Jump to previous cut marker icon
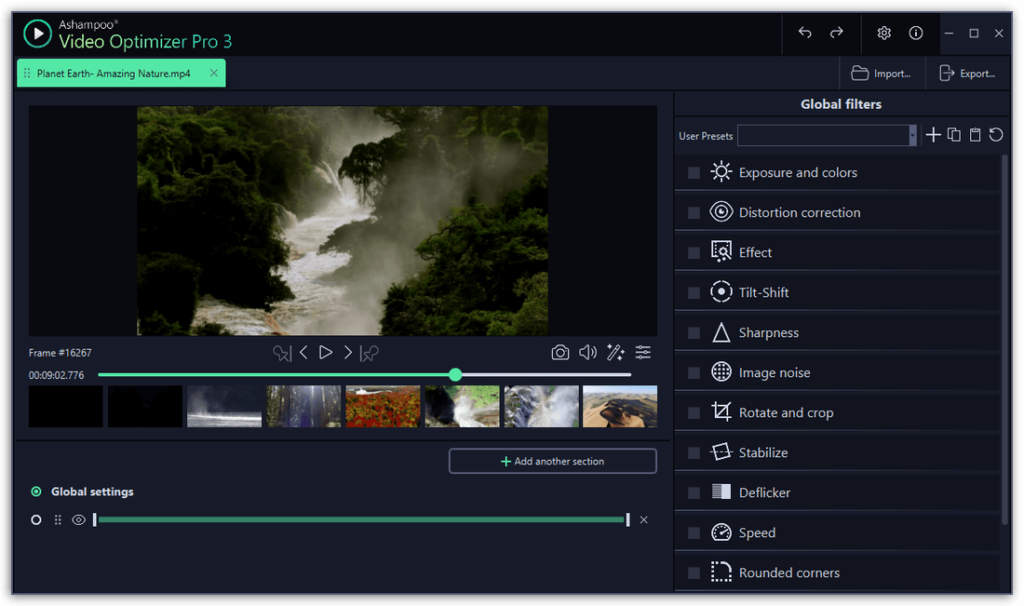The height and width of the screenshot is (606, 1024). [x=282, y=353]
